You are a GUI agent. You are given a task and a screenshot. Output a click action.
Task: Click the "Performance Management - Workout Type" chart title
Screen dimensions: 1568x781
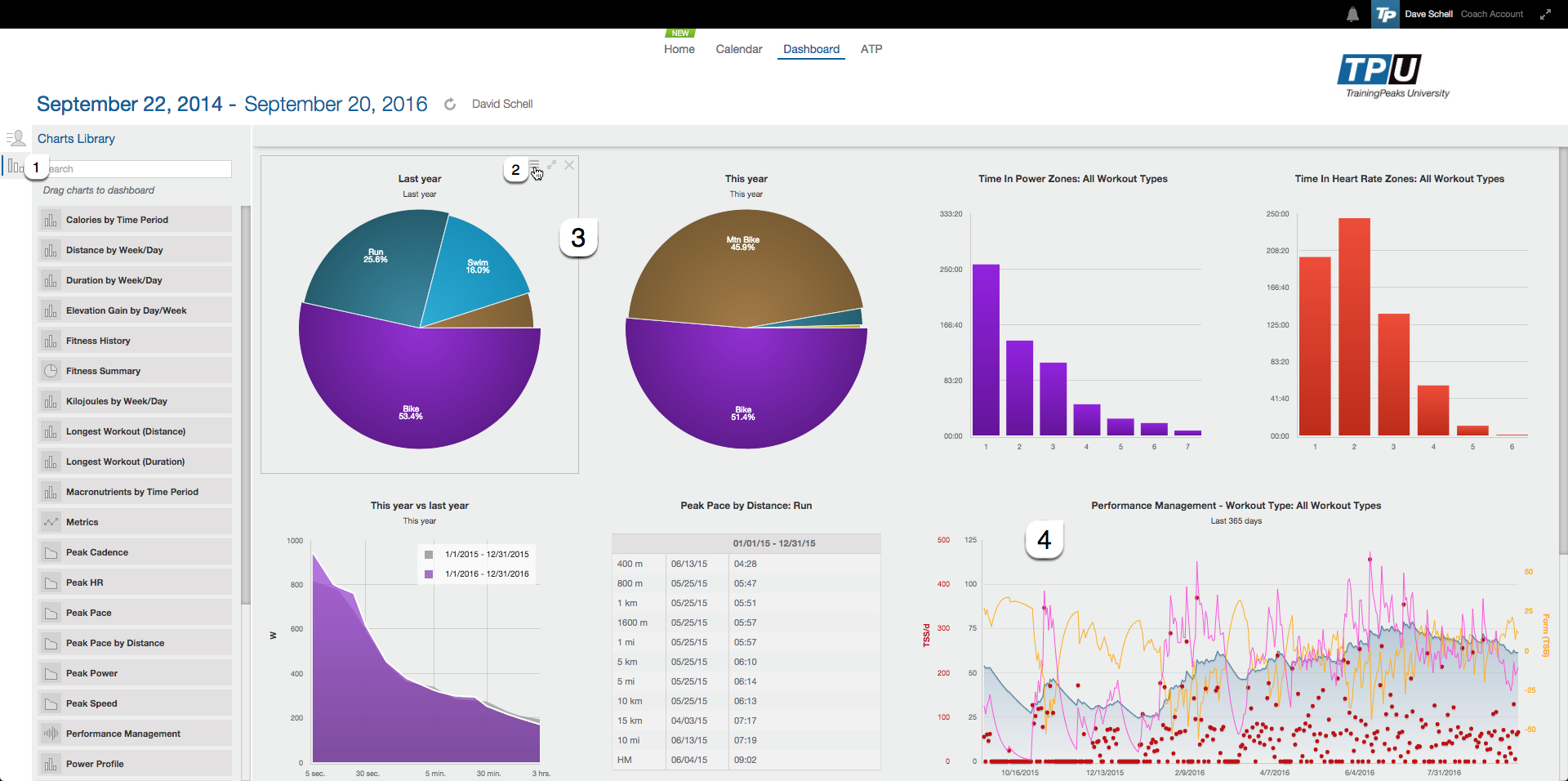(x=1236, y=506)
